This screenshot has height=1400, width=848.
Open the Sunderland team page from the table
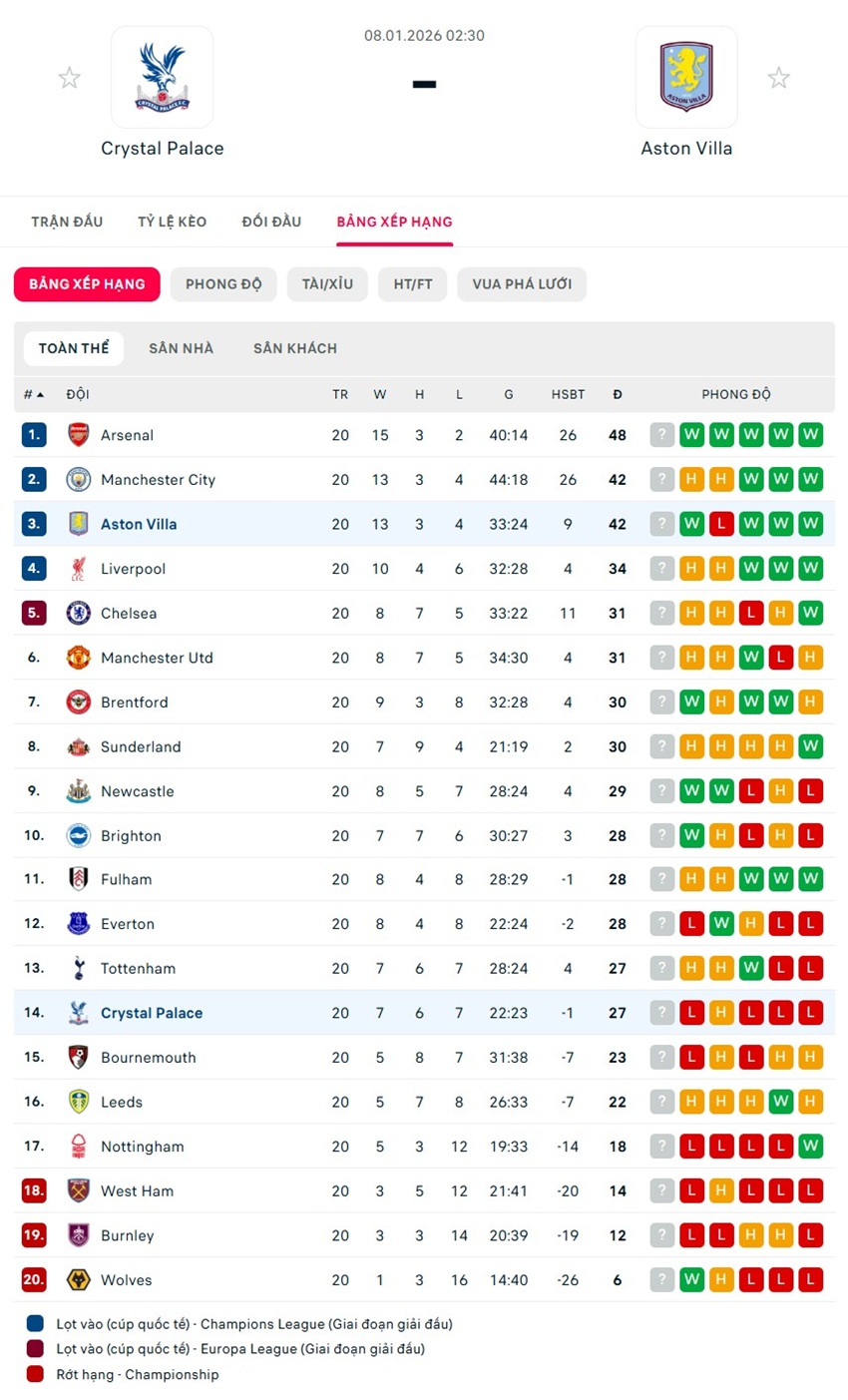(x=140, y=746)
